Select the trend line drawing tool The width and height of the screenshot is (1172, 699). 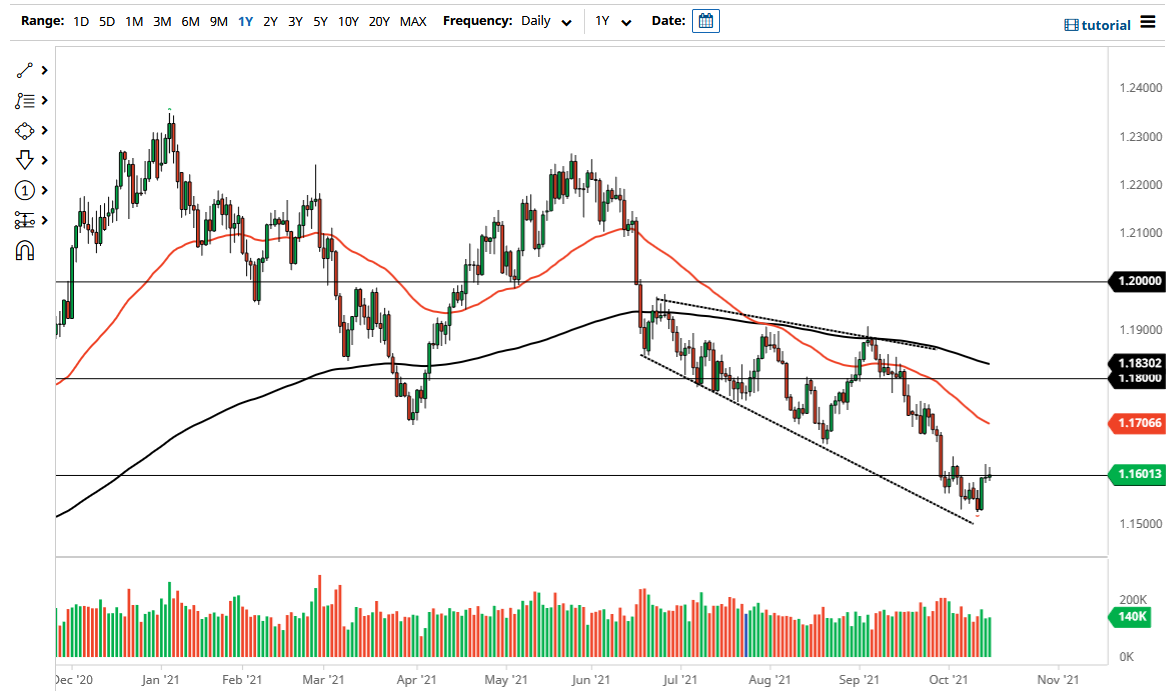pos(25,70)
